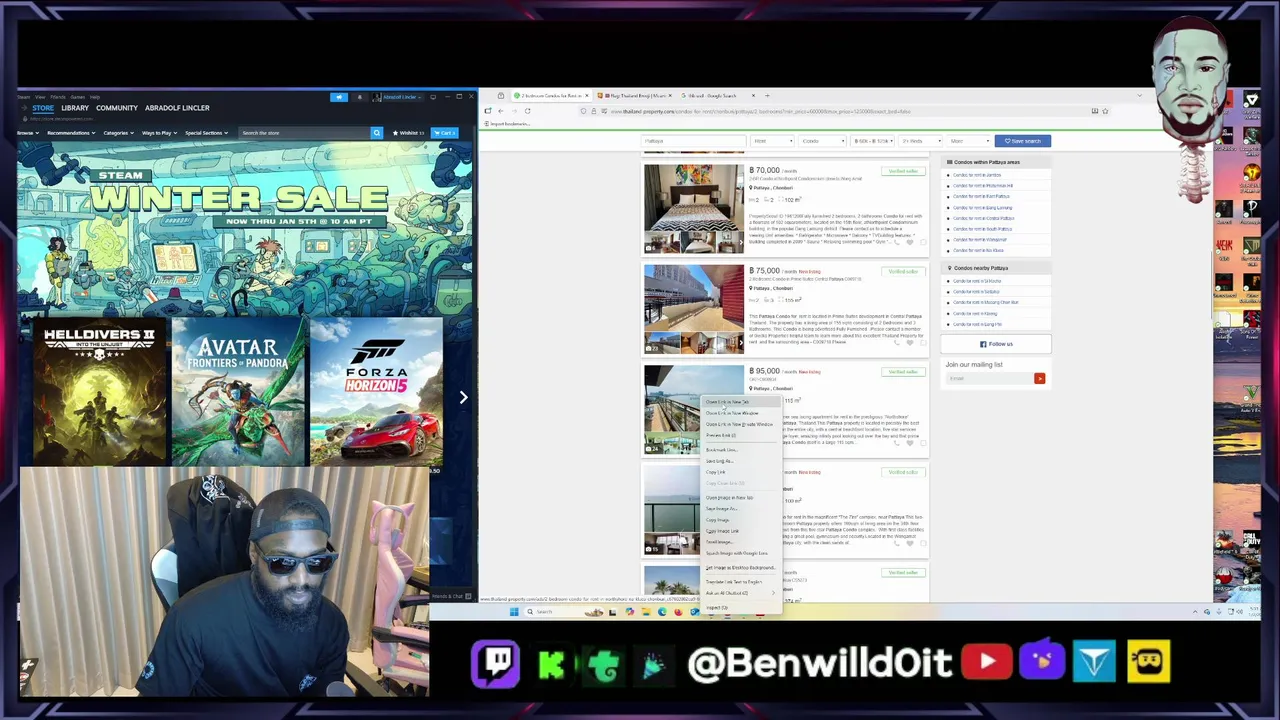This screenshot has width=1280, height=720.
Task: Open the price range dropdown filter
Action: click(873, 141)
